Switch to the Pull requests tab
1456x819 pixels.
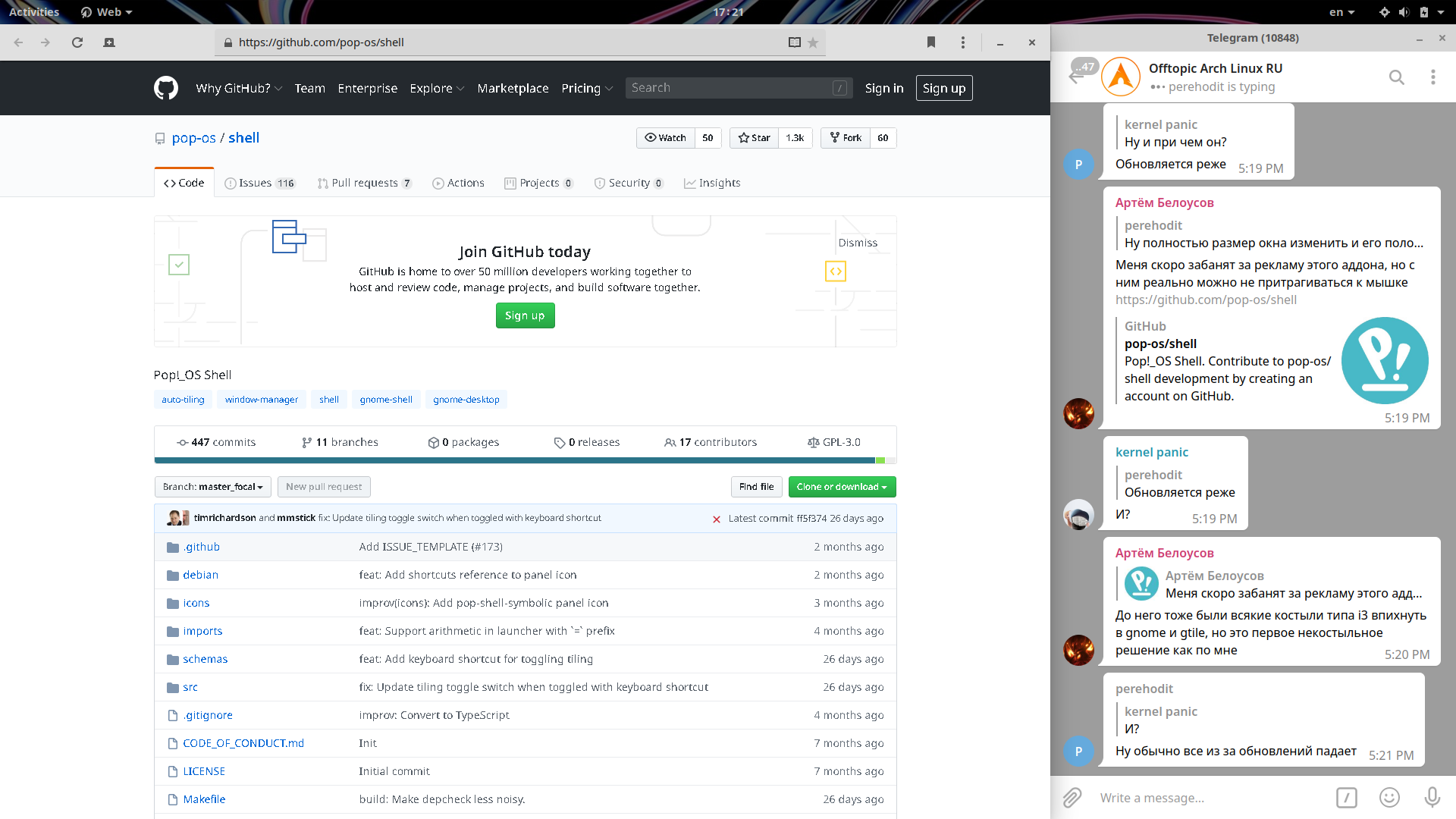[365, 183]
